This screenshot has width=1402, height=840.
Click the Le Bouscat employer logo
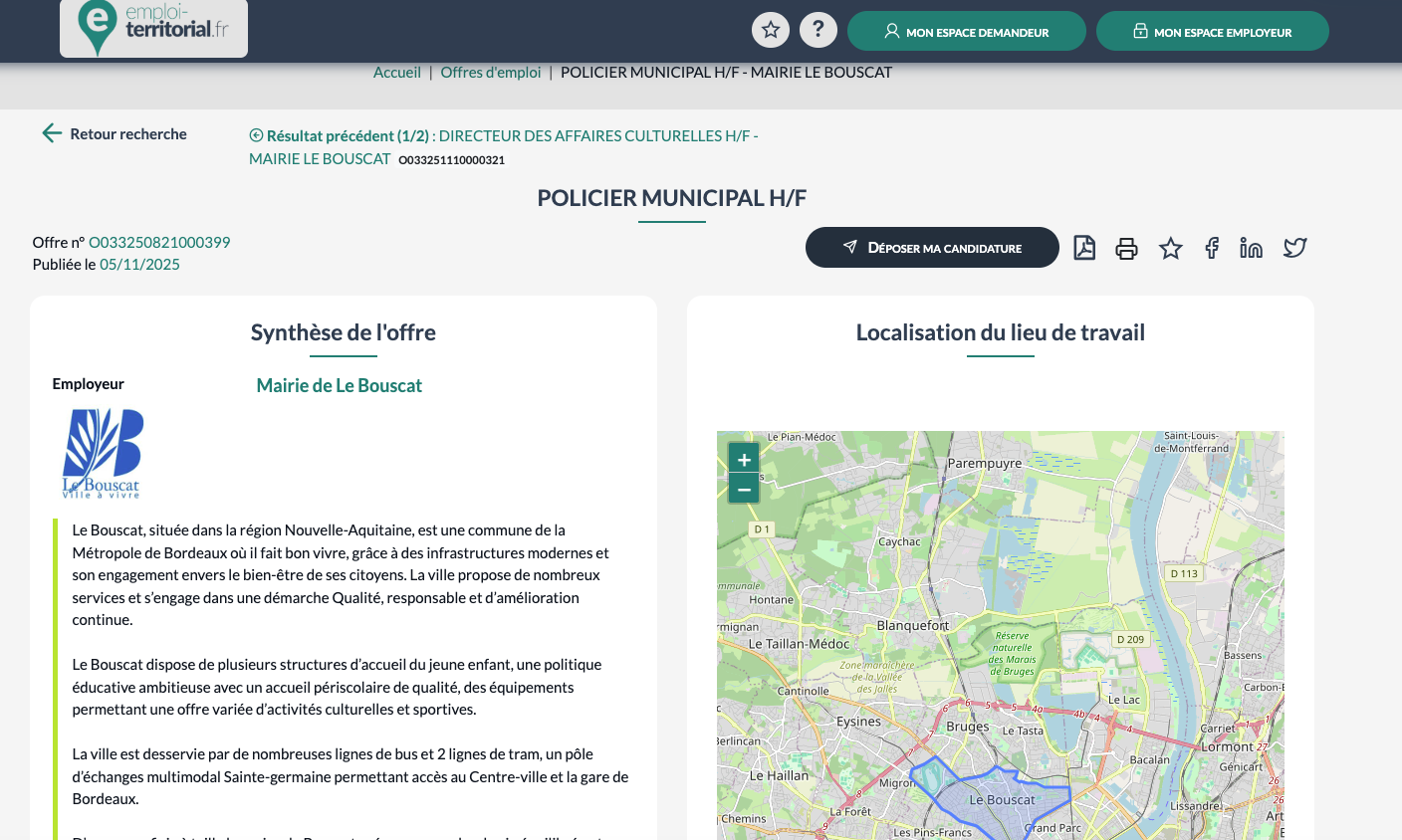click(x=103, y=453)
